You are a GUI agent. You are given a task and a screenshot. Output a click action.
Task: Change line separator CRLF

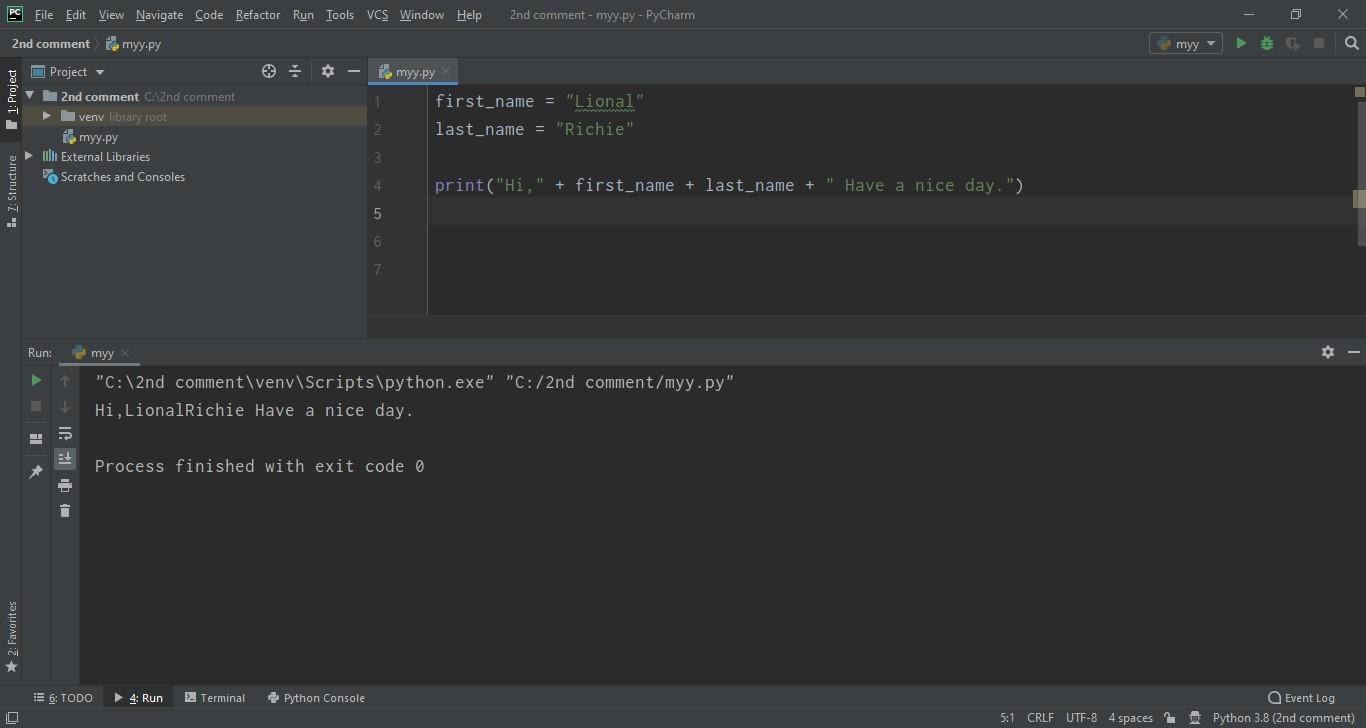coord(1040,718)
